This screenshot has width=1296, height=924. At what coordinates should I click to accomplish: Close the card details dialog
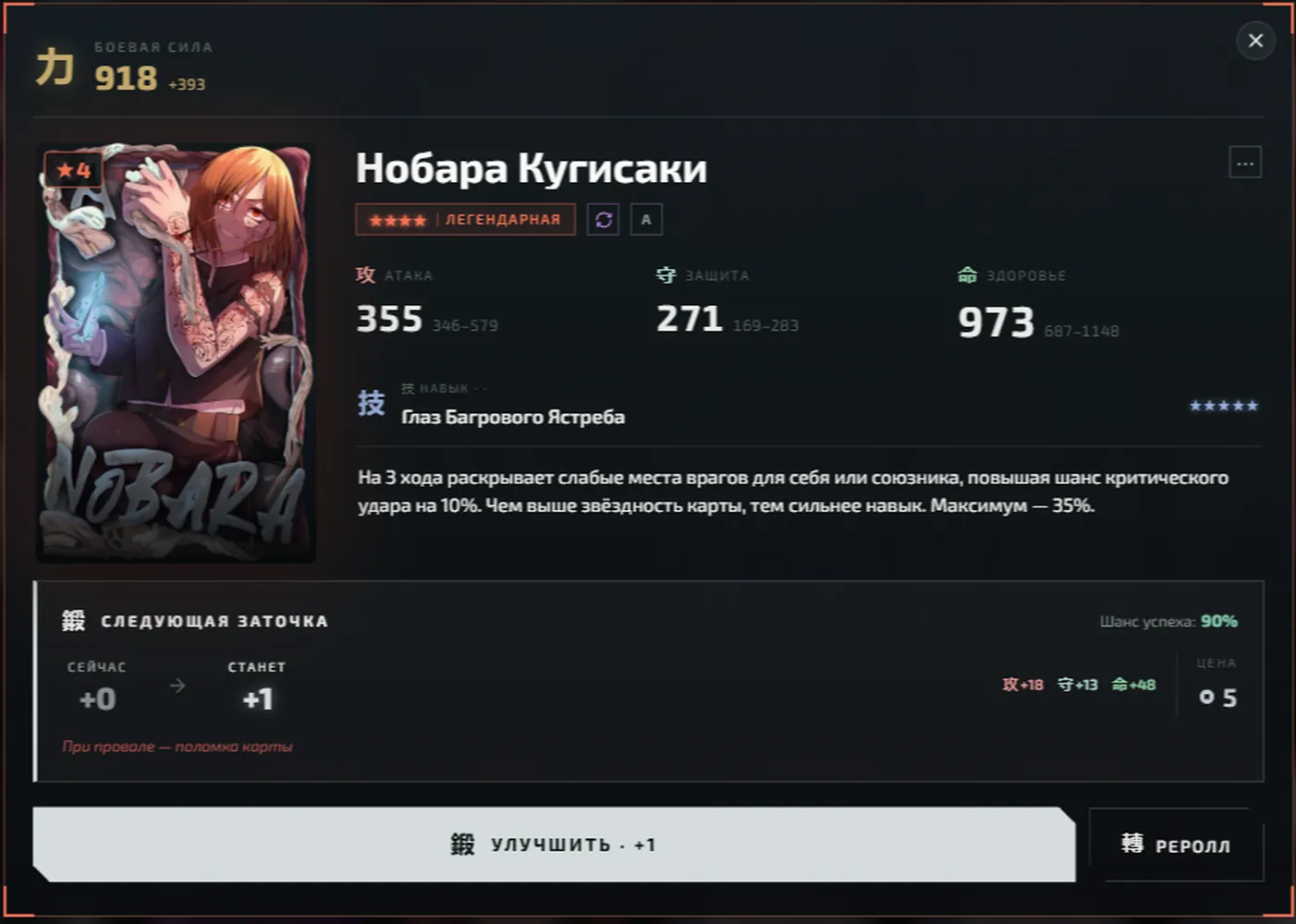1255,41
